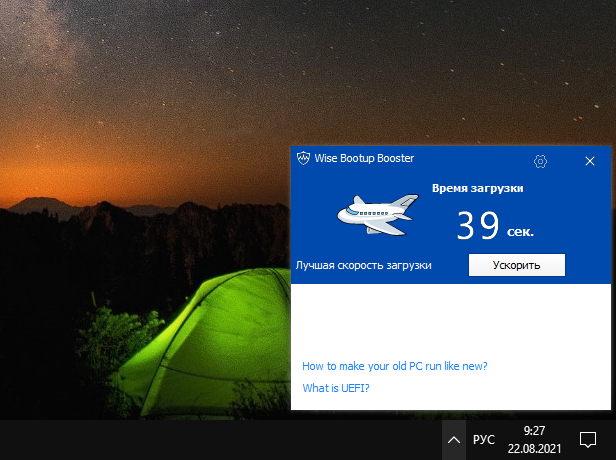616x460 pixels.
Task: Open the taskbar clock showing 9:27
Action: tap(534, 440)
